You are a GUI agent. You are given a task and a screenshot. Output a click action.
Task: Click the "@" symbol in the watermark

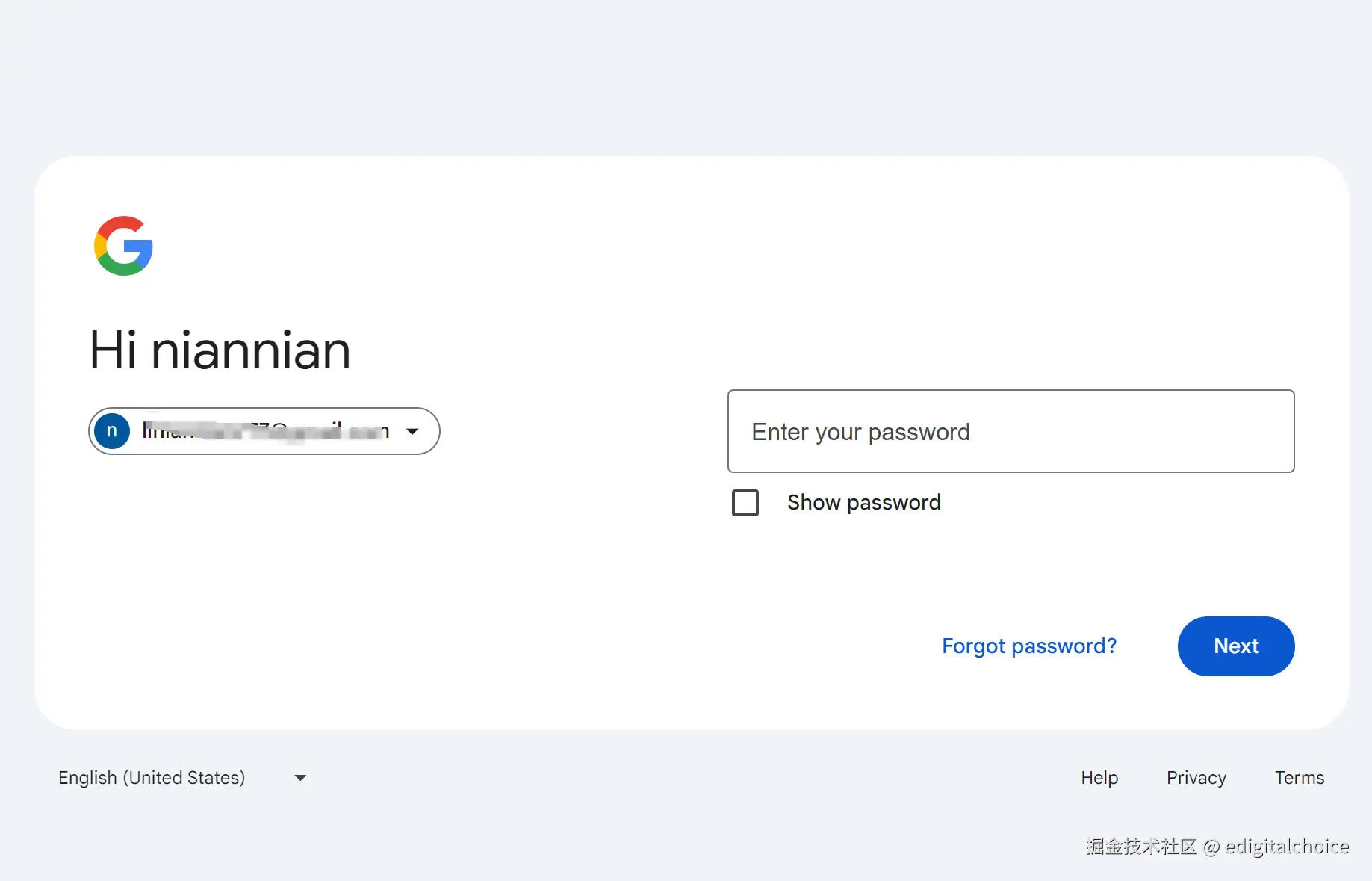coord(1211,847)
